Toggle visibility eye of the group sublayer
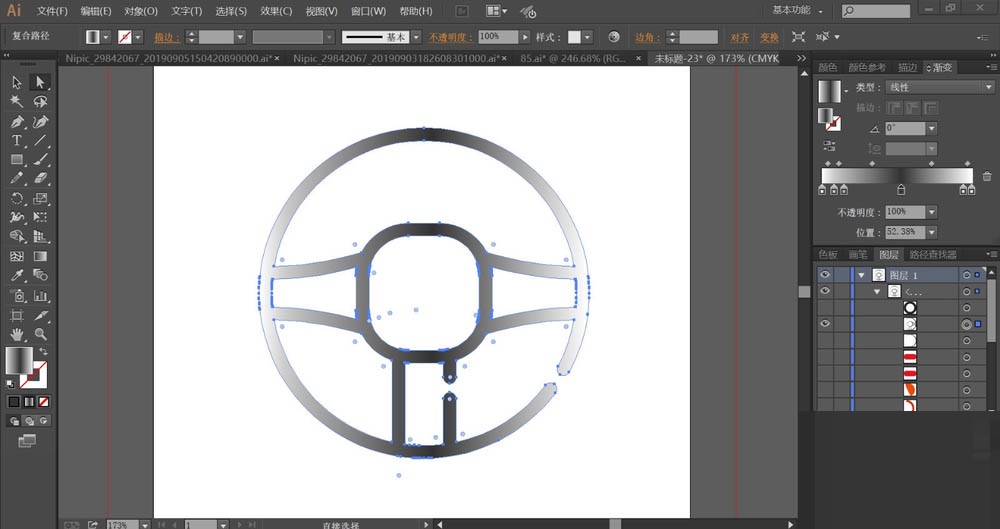This screenshot has width=1000, height=529. [x=825, y=291]
